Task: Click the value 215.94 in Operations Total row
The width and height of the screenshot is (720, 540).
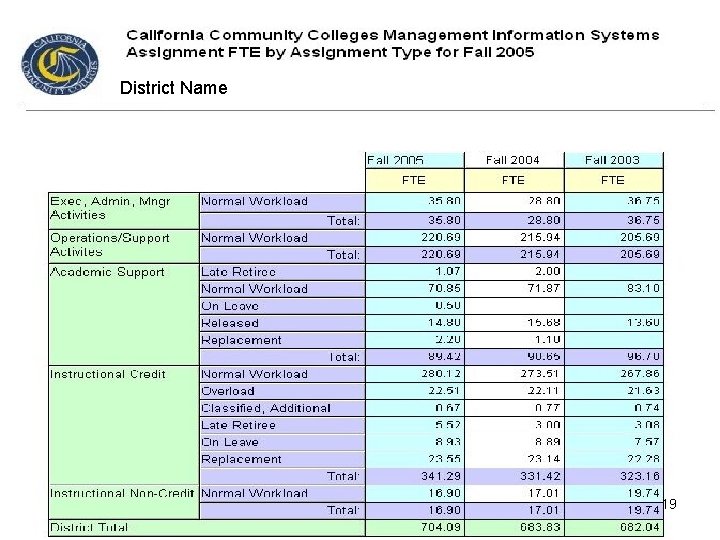Action: [540, 254]
